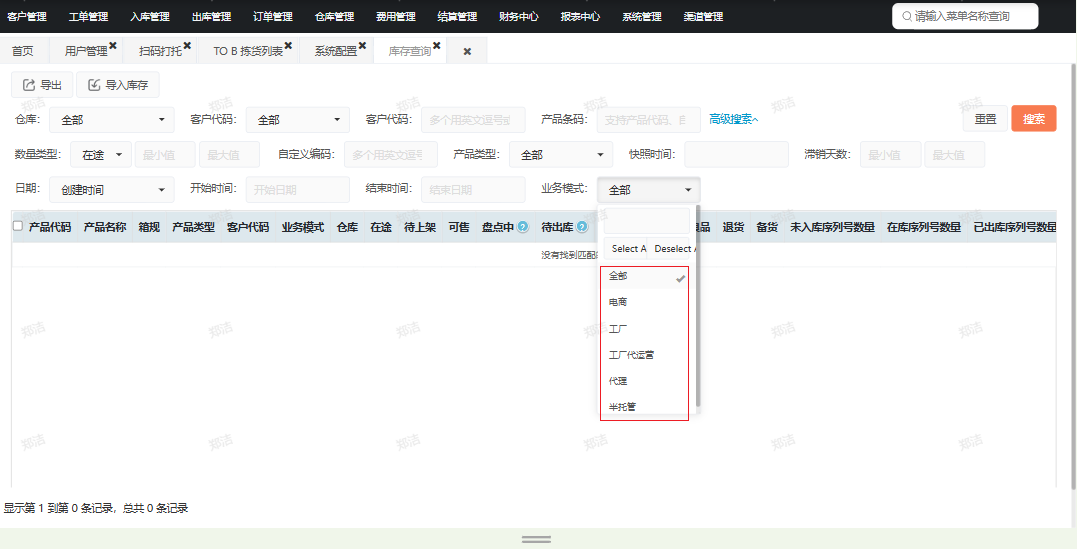
Task: Close the 系统配置 tab
Action: (362, 45)
